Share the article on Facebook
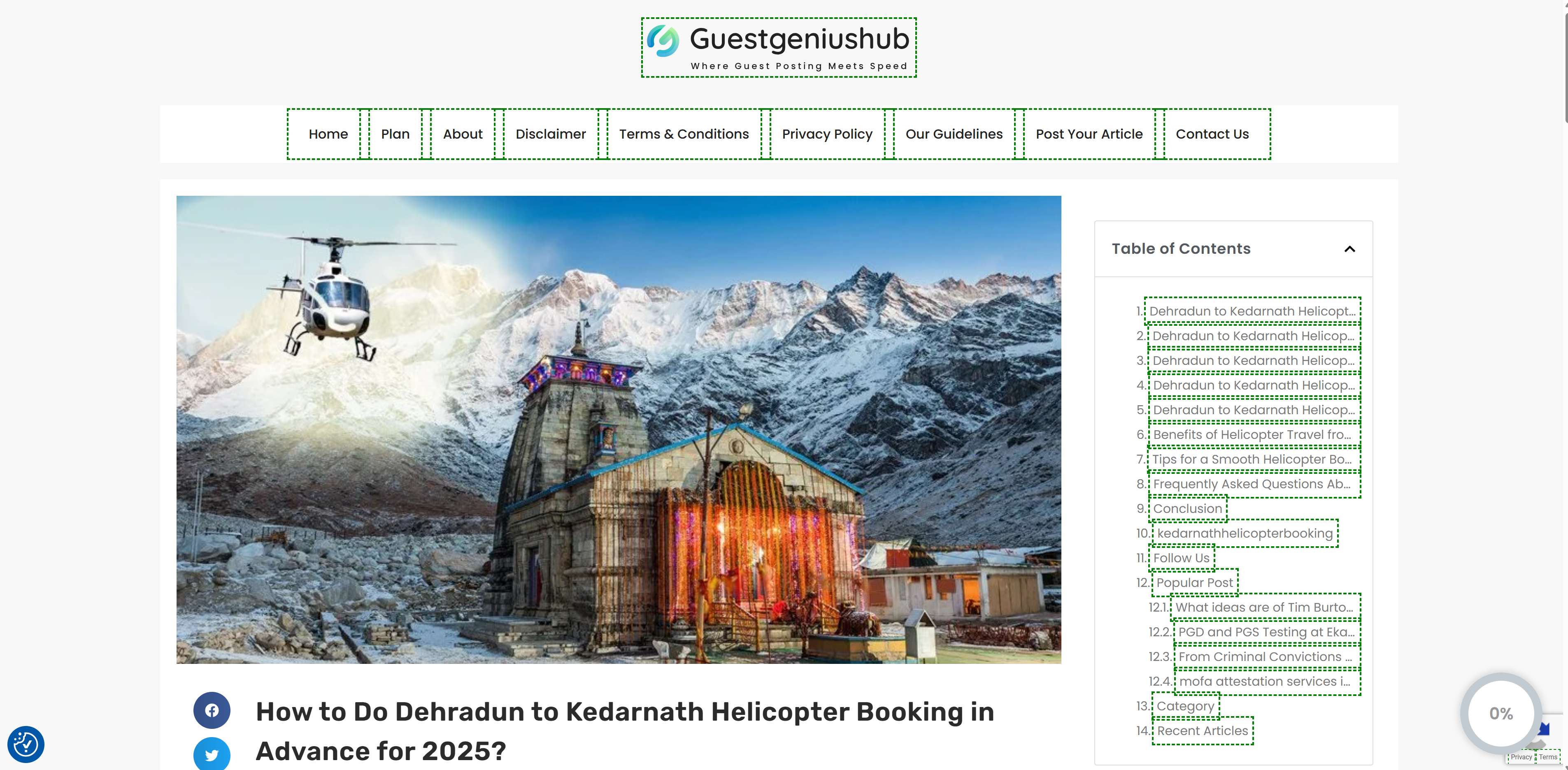 [x=211, y=710]
